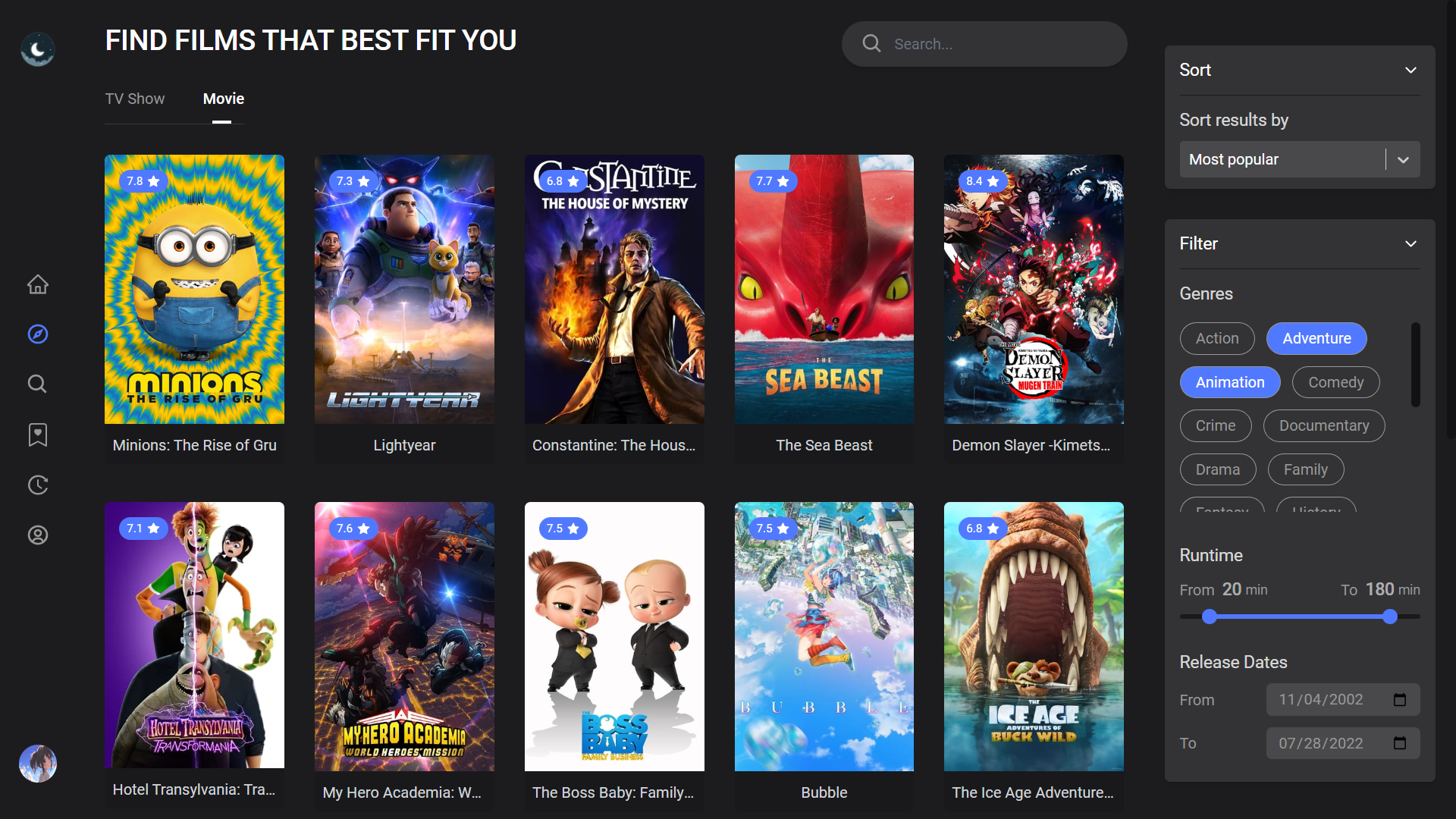Select the Movie tab
Viewport: 1456px width, 819px height.
click(x=224, y=99)
